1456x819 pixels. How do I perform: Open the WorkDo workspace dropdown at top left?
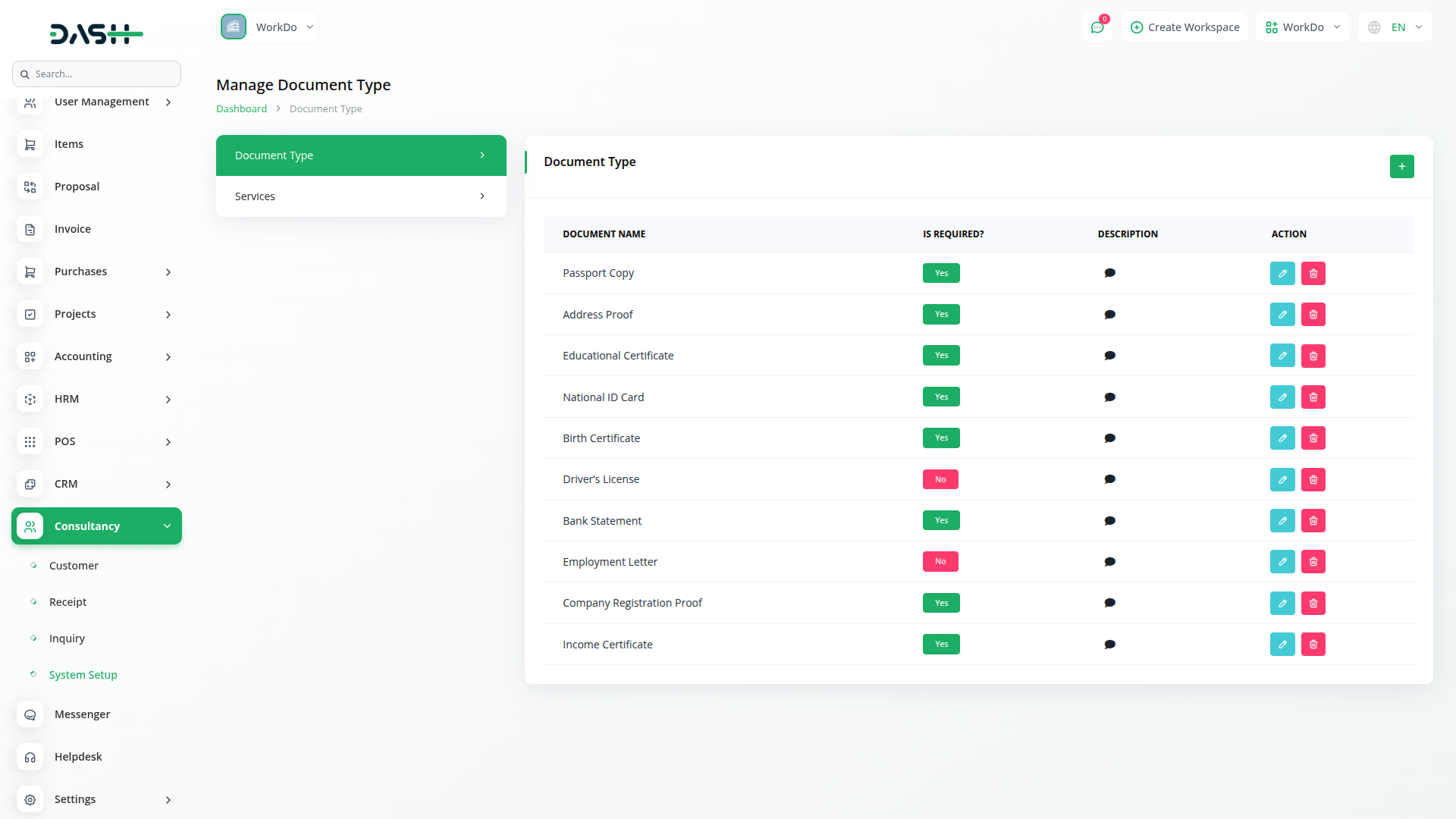[x=268, y=27]
